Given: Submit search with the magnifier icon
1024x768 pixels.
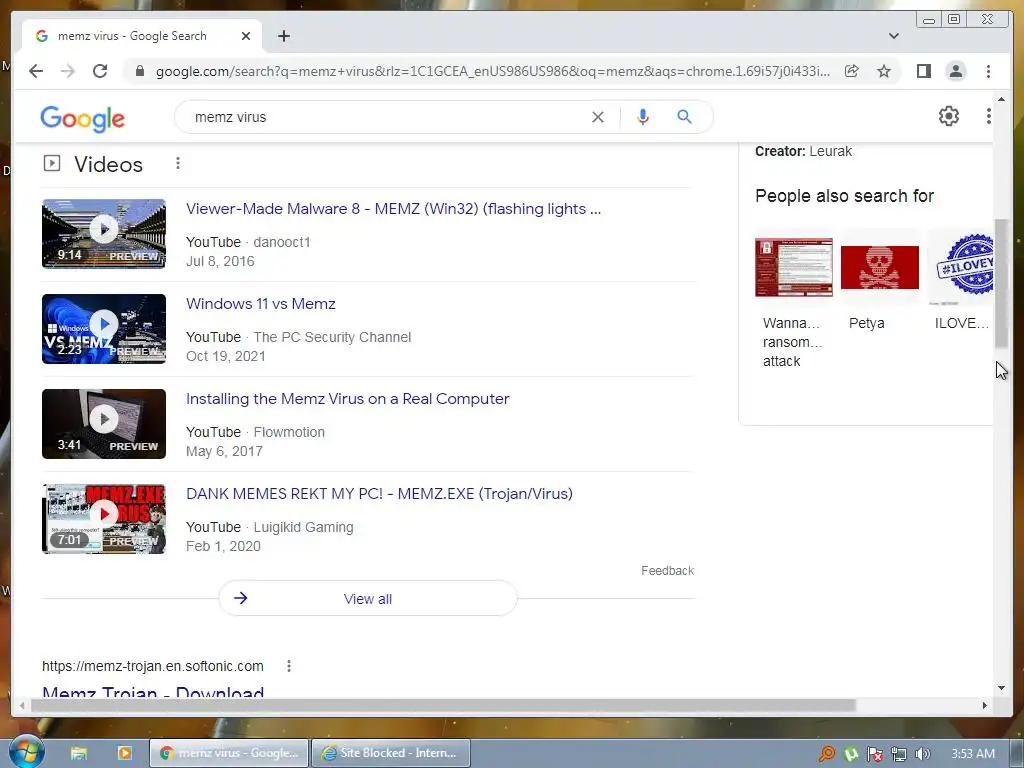Looking at the screenshot, I should point(684,117).
